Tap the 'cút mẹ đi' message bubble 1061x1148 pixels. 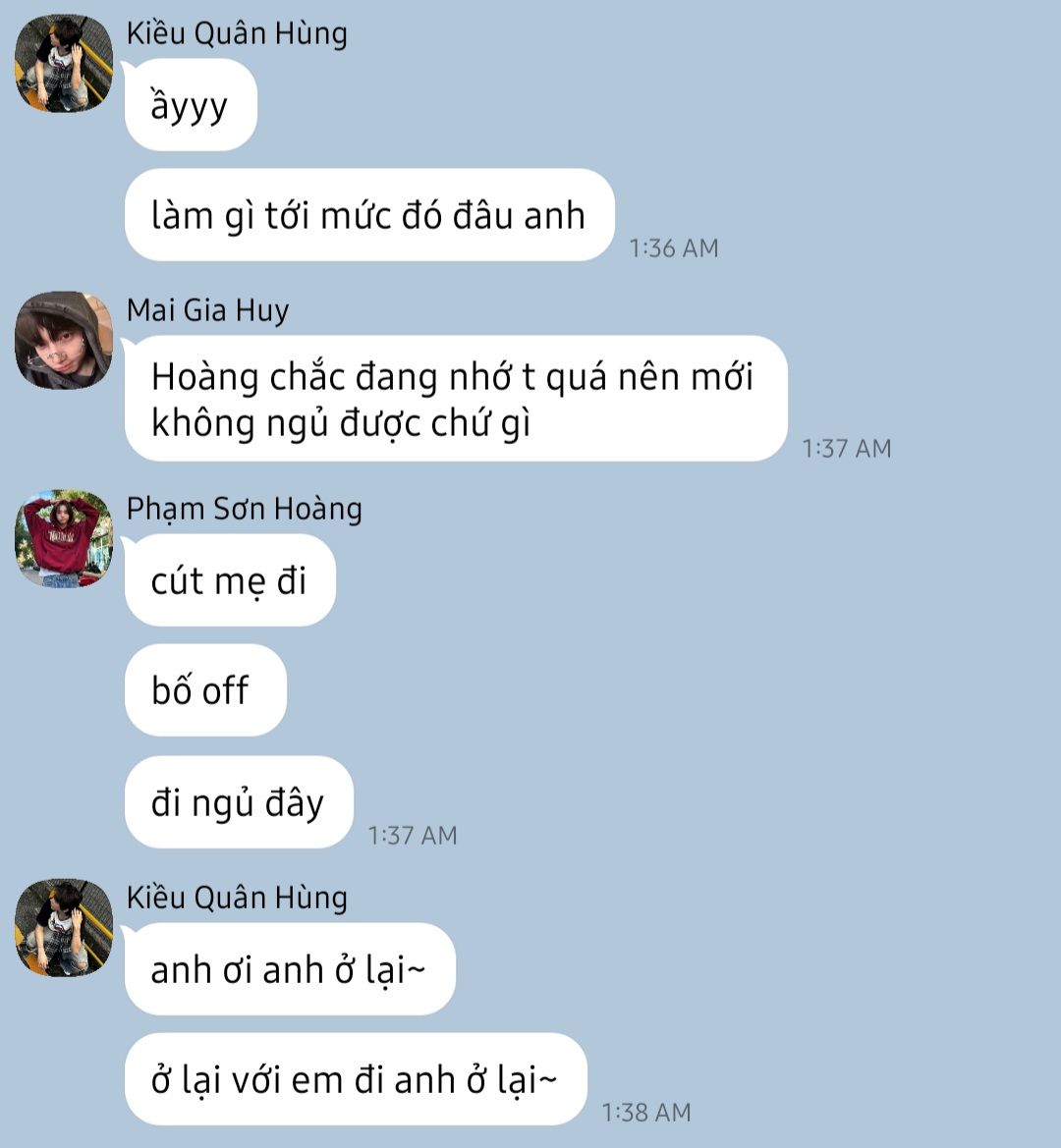point(230,580)
